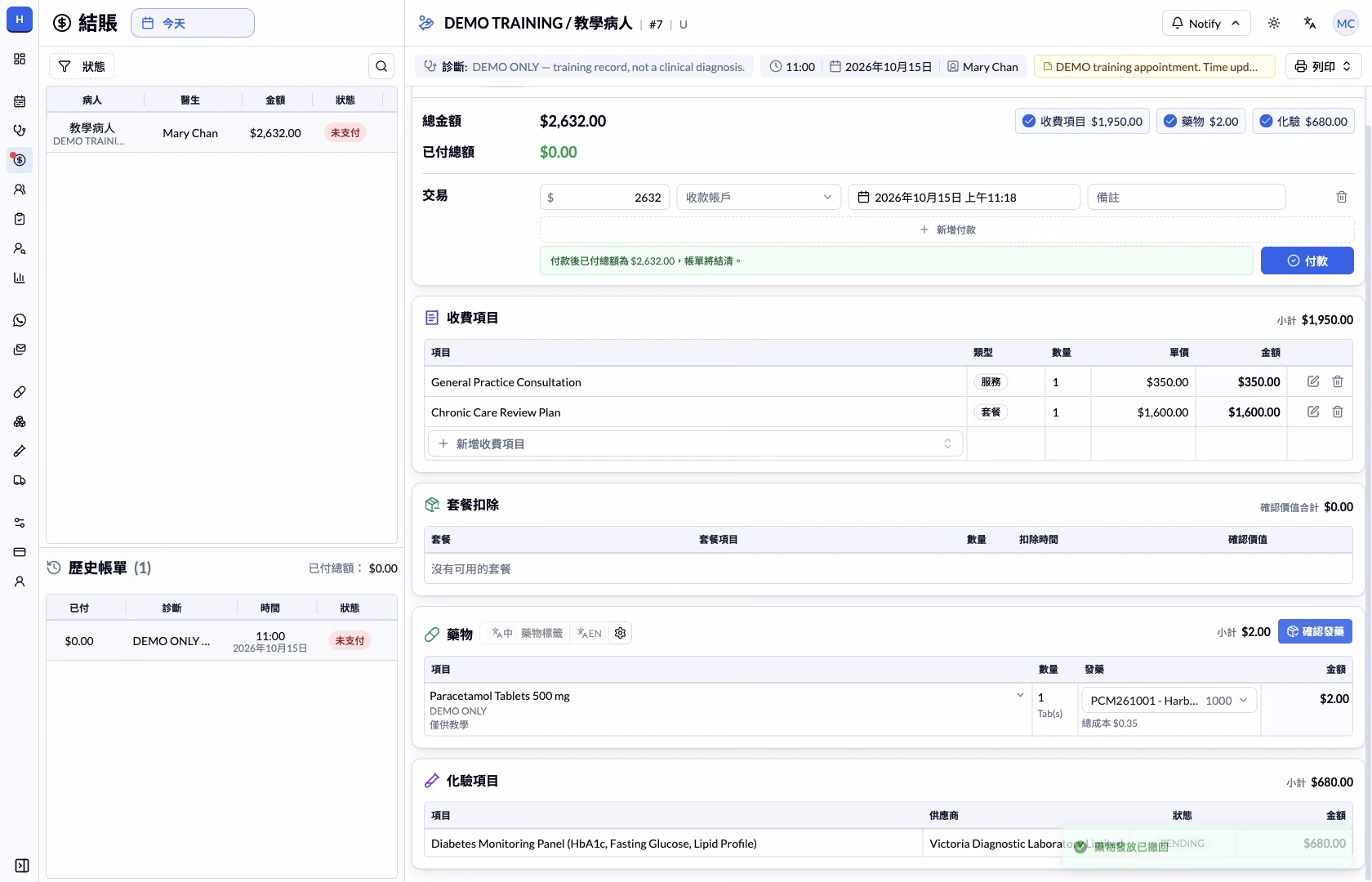Open the stethoscope consultation icon in sidebar
1372x882 pixels.
pos(20,131)
